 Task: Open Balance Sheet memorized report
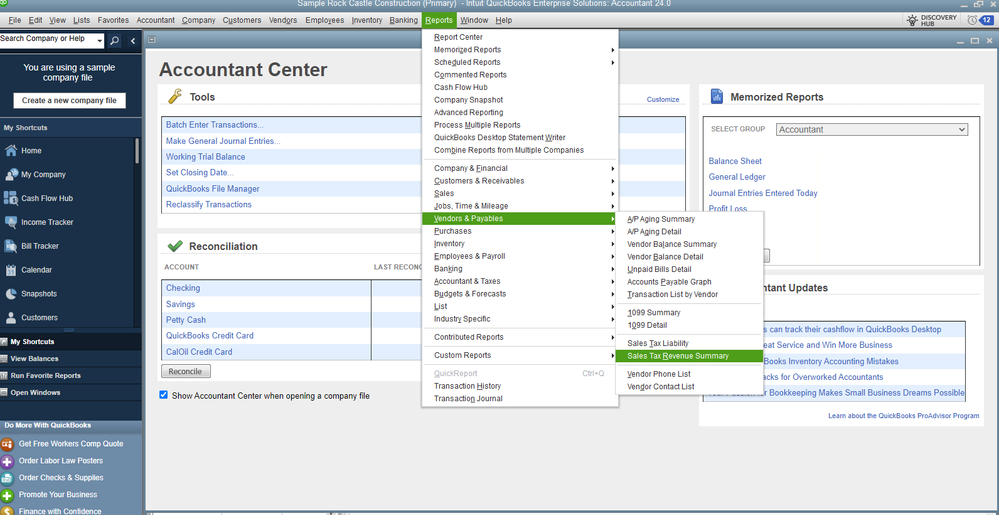tap(735, 161)
